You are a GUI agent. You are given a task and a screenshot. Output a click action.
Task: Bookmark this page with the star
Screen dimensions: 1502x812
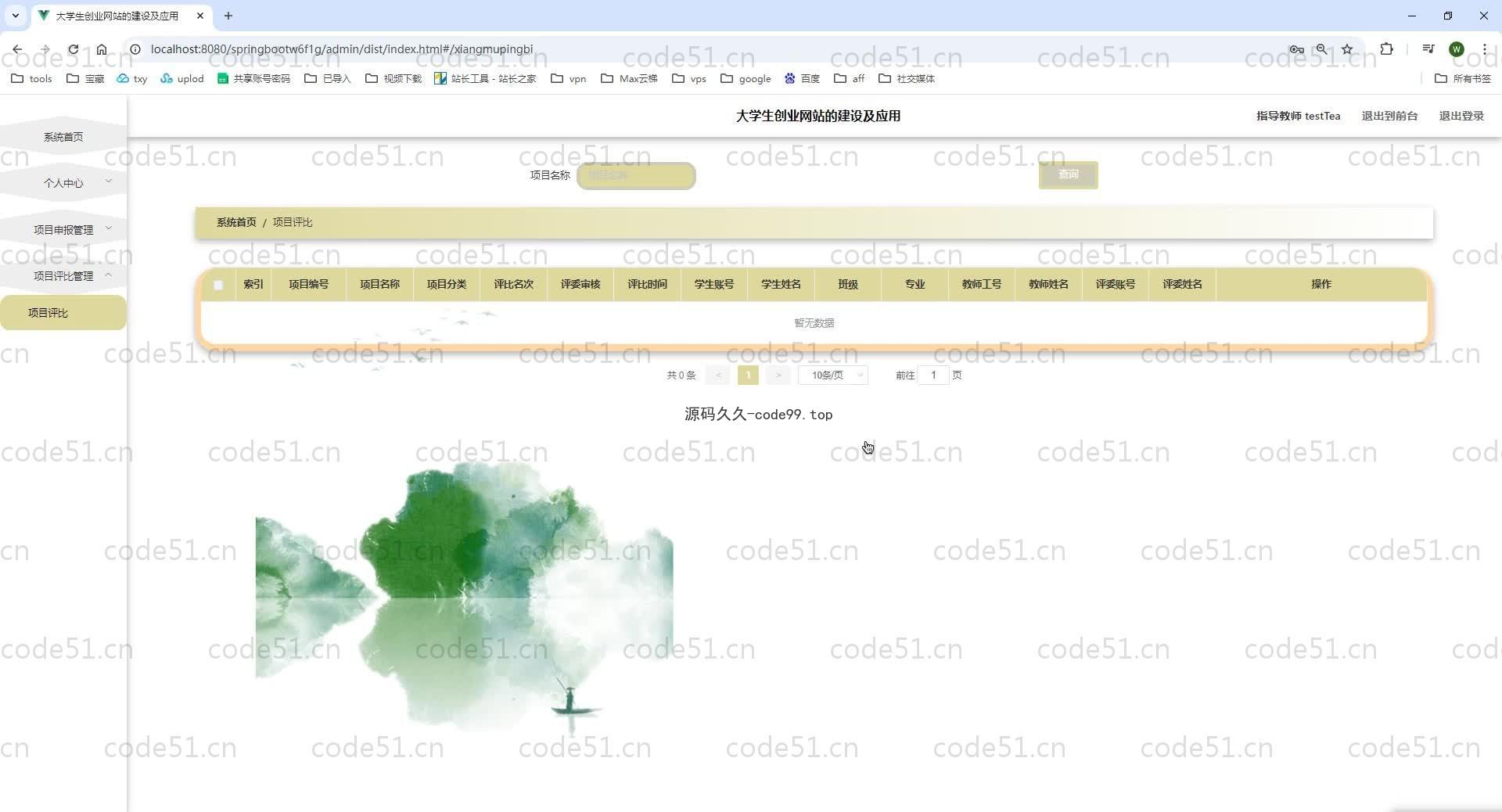pos(1347,49)
